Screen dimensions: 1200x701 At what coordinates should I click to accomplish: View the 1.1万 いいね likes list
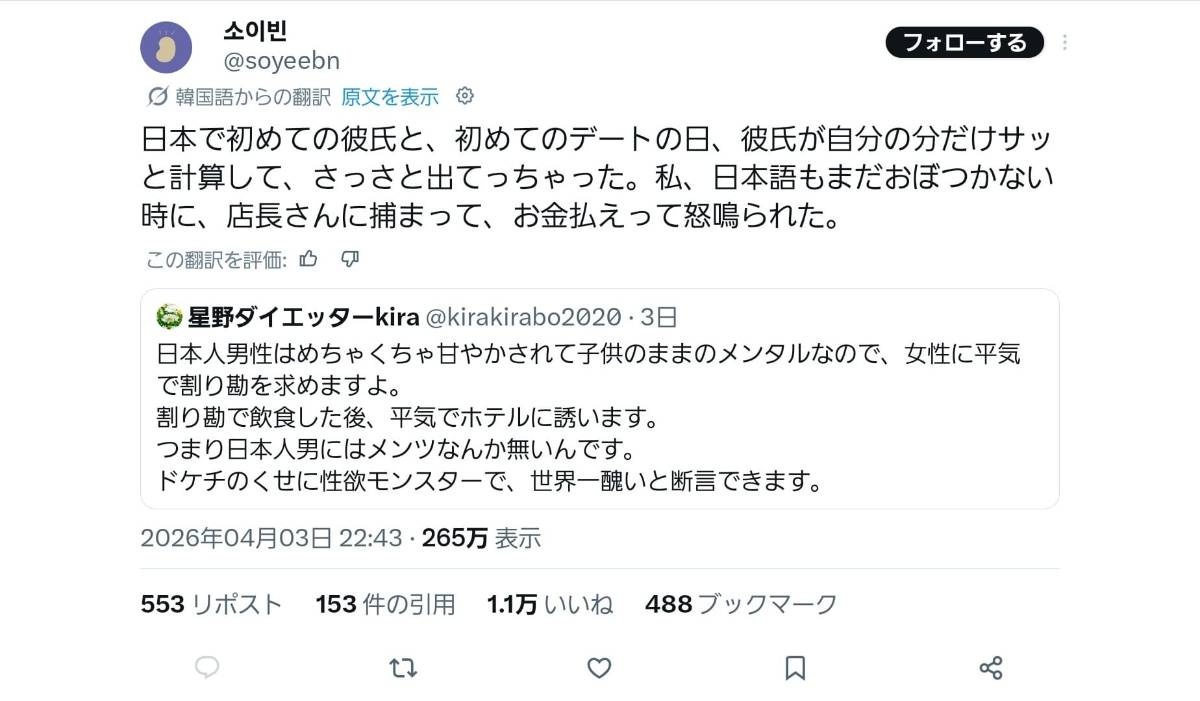point(550,604)
